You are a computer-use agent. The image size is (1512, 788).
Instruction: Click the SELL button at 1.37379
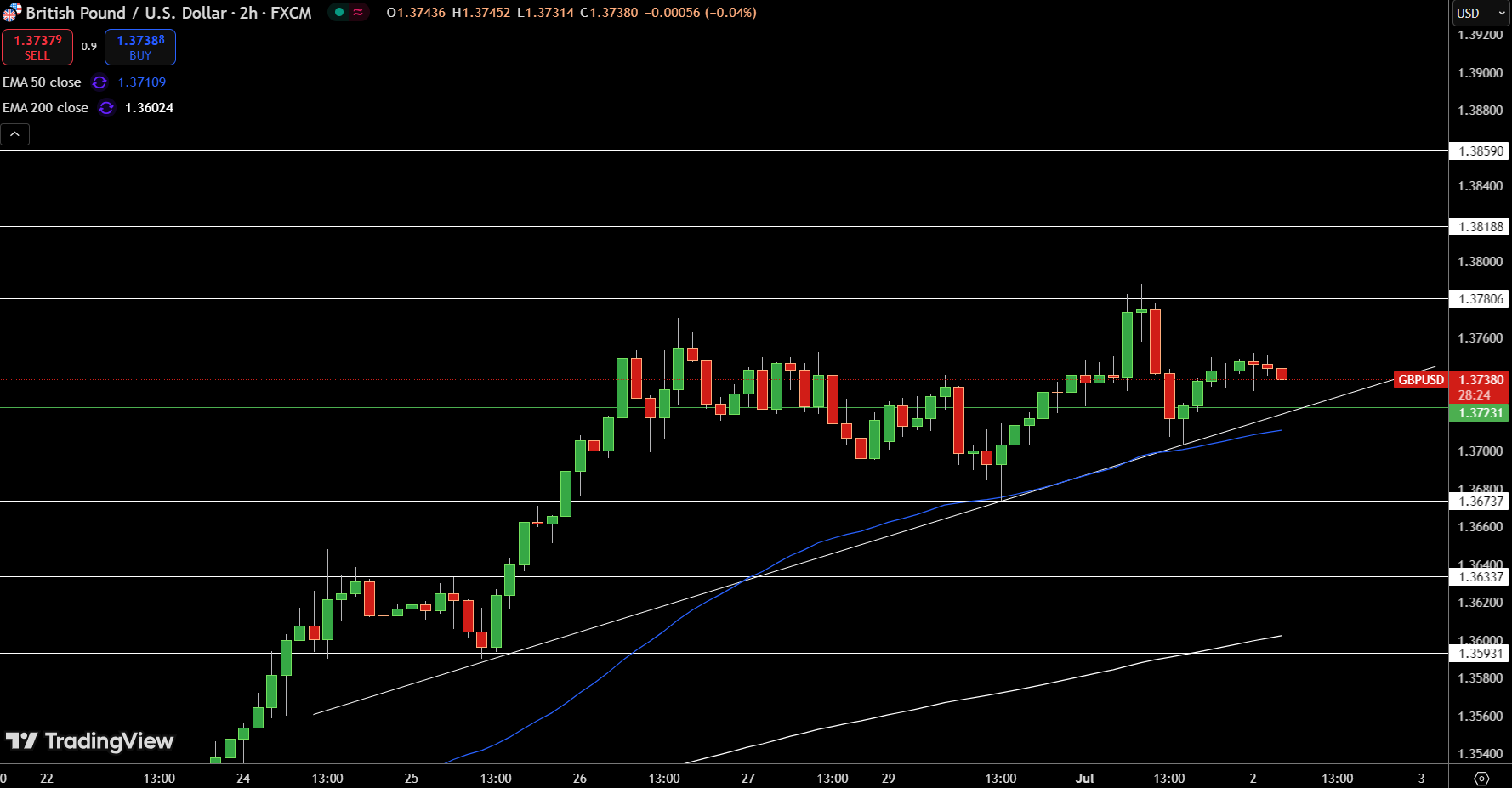tap(37, 48)
